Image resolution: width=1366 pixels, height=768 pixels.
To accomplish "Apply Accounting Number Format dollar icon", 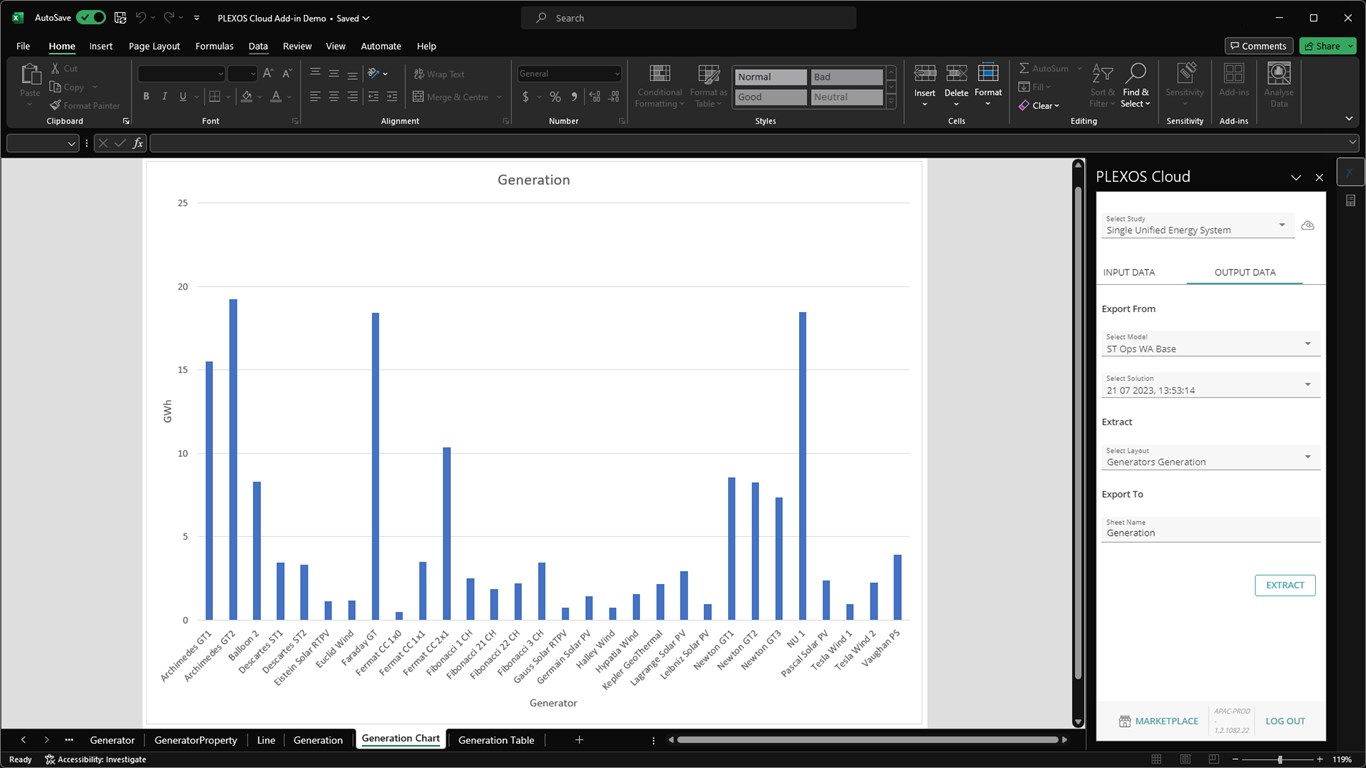I will (x=526, y=97).
